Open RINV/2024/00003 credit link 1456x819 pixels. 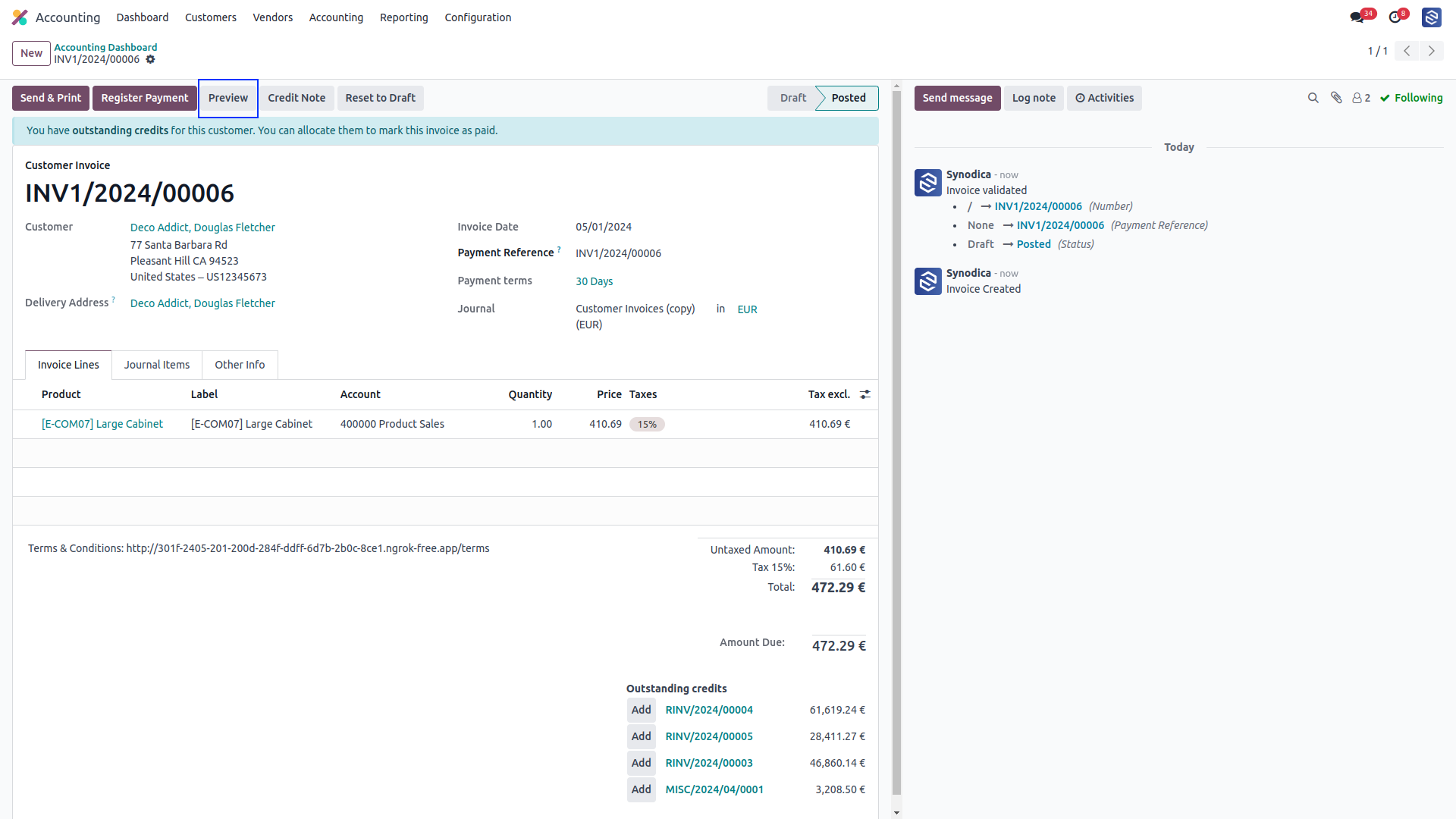click(x=709, y=763)
